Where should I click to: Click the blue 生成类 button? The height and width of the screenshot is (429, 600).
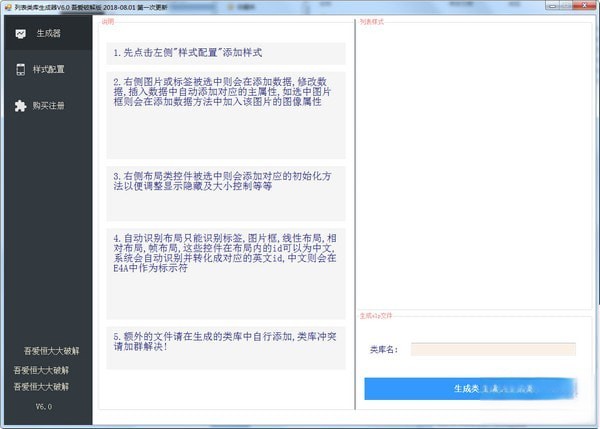(x=470, y=389)
